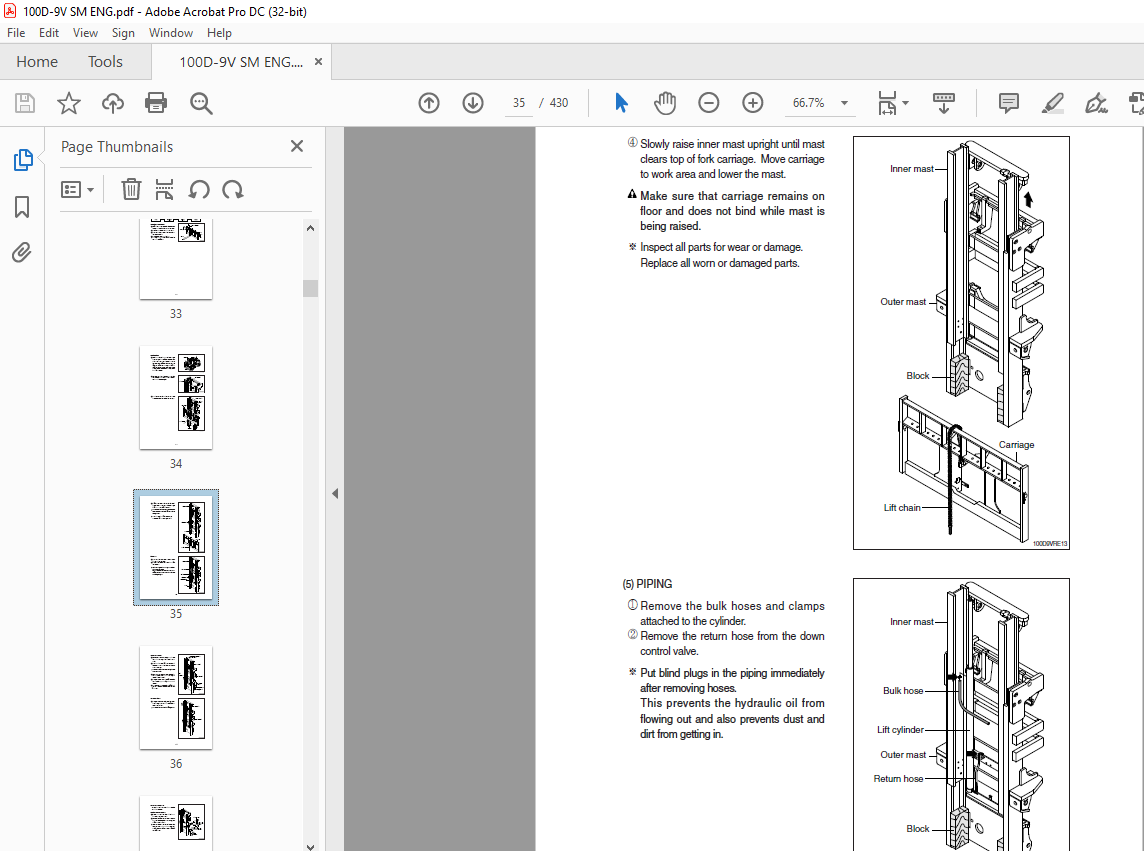This screenshot has width=1144, height=851.
Task: Click the Save file icon
Action: click(25, 103)
